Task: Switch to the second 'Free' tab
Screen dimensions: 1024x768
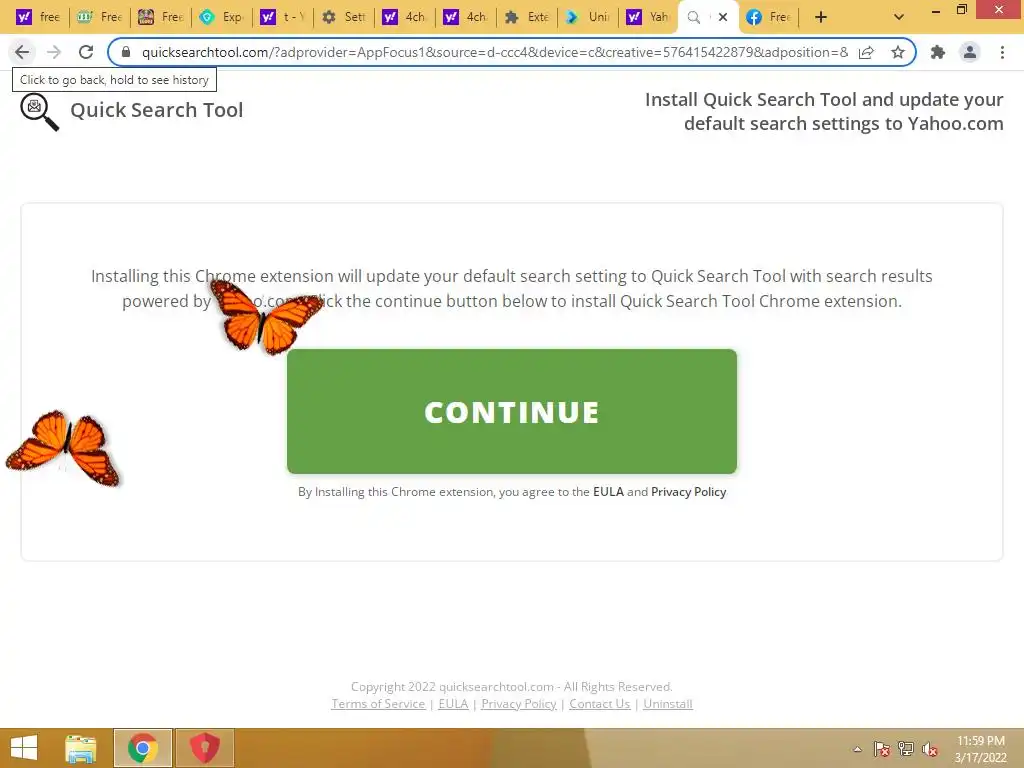Action: click(161, 17)
